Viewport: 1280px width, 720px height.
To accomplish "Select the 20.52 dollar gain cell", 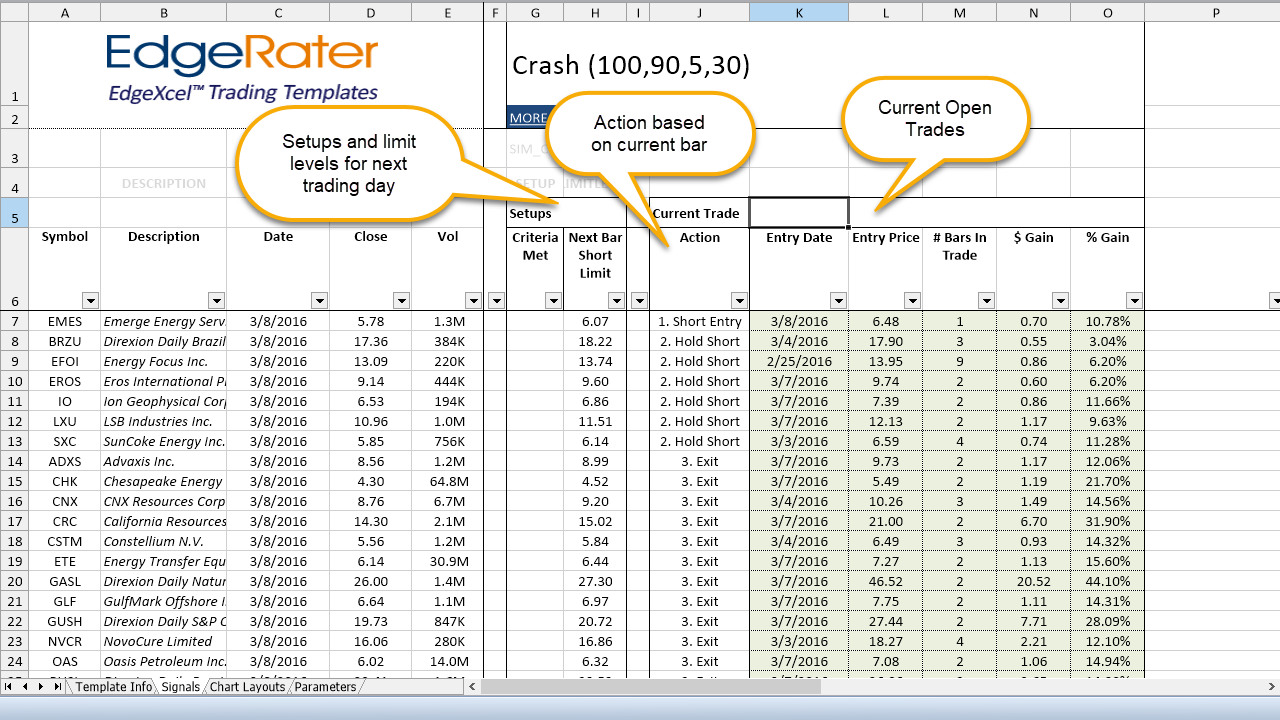I will point(1034,581).
